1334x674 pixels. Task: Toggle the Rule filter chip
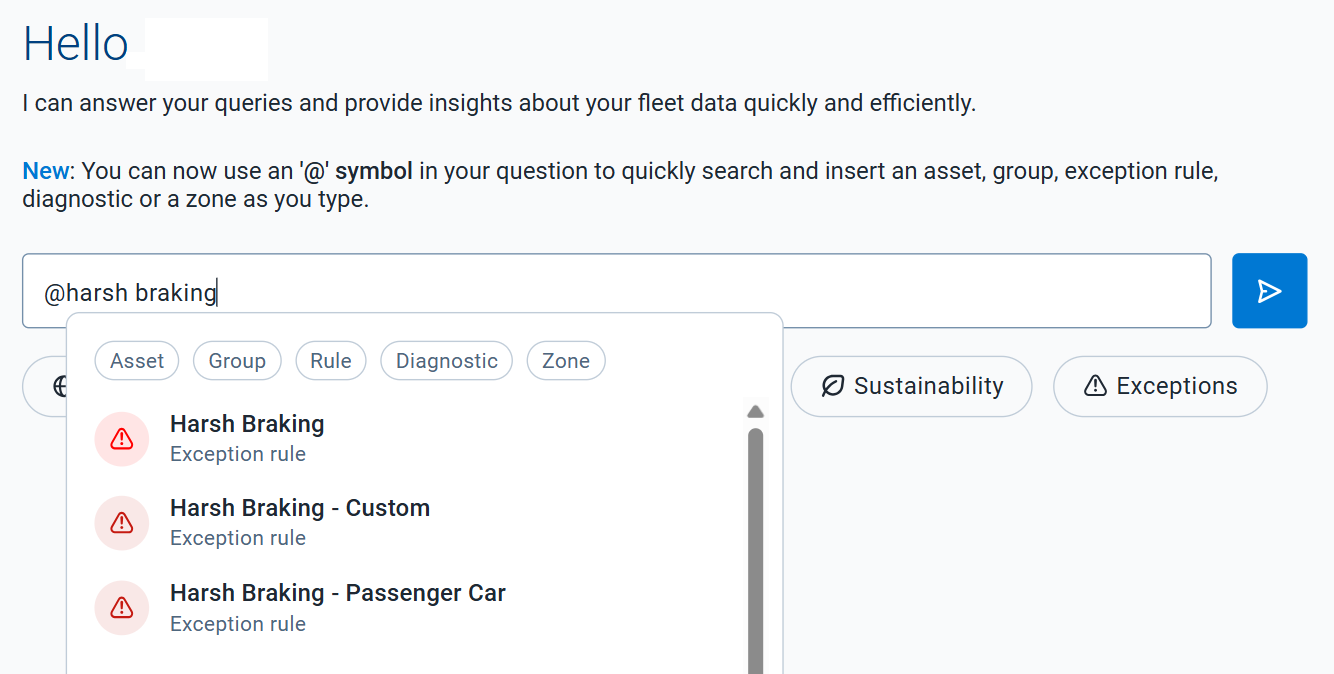331,361
